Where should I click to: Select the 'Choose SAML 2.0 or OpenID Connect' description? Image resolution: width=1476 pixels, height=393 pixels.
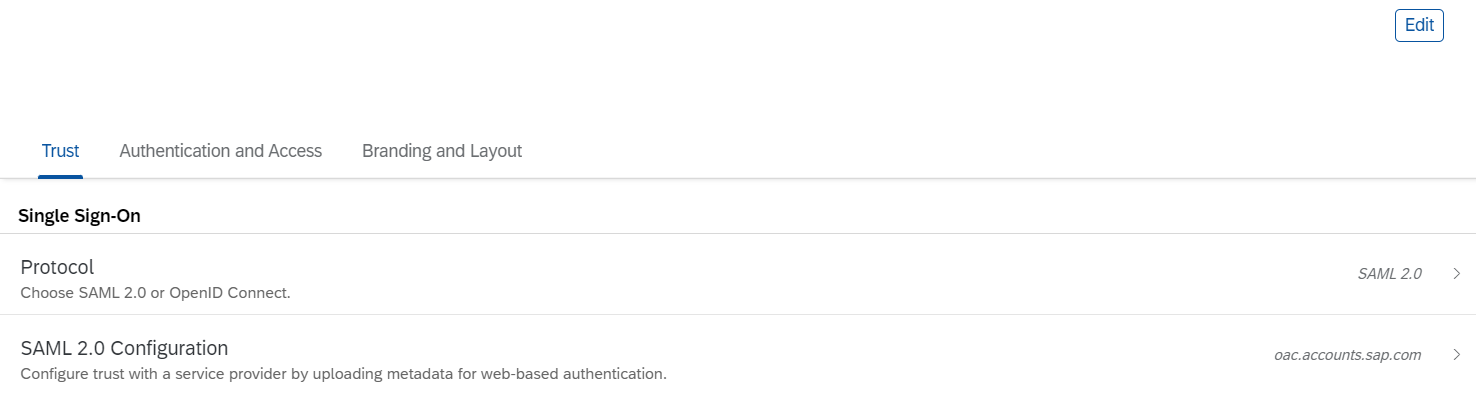(x=155, y=294)
